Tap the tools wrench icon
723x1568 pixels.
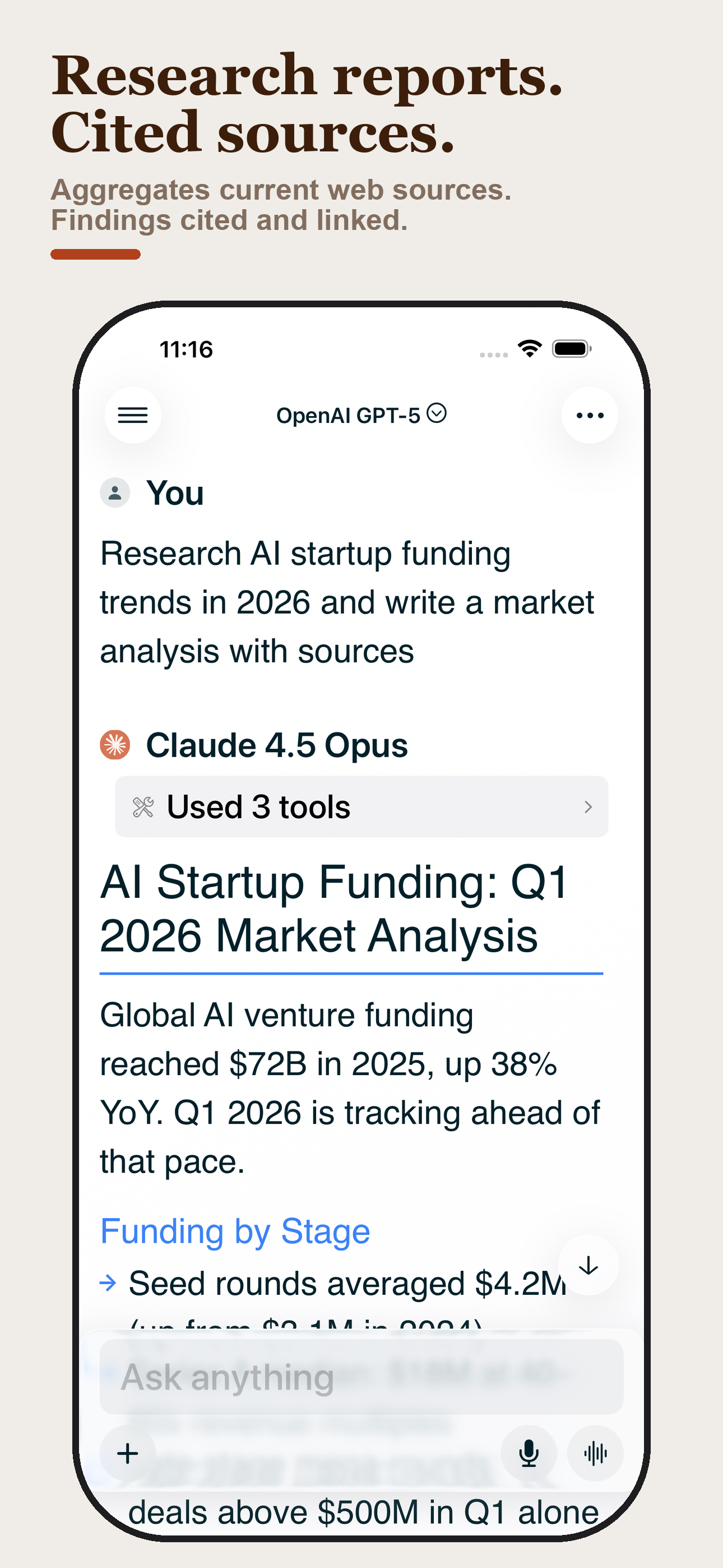click(143, 807)
